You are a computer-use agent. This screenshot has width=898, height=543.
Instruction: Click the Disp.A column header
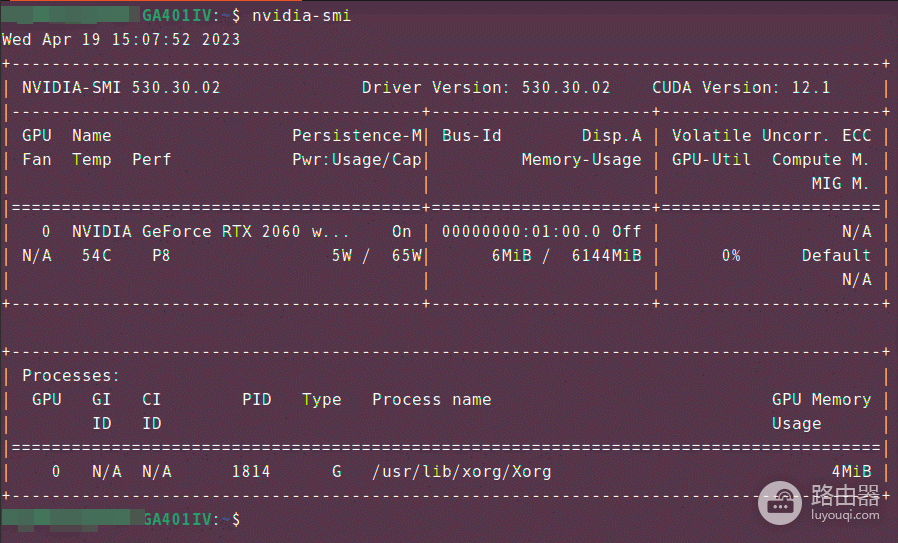pyautogui.click(x=612, y=136)
